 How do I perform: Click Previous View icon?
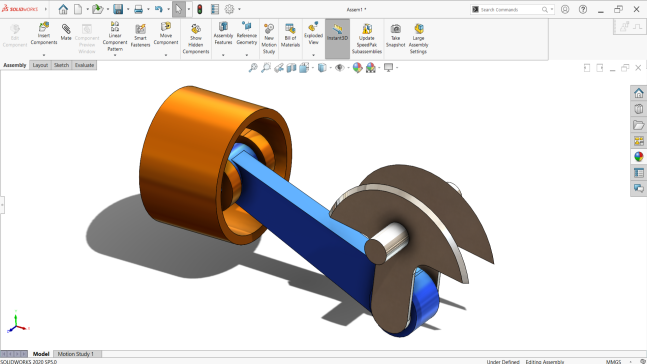[x=279, y=68]
